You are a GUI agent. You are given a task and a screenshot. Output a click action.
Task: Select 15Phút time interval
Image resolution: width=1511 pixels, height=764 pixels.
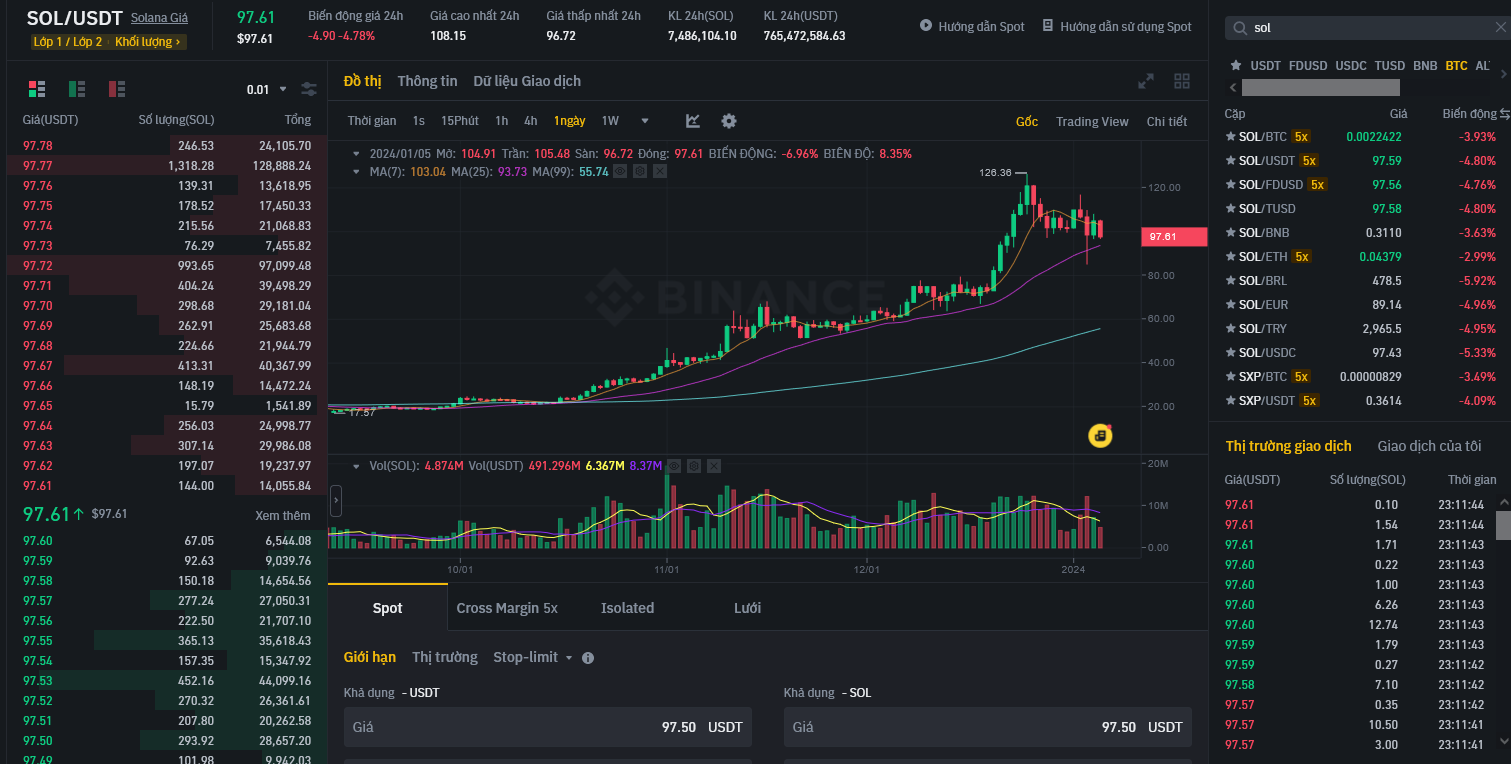[x=460, y=121]
